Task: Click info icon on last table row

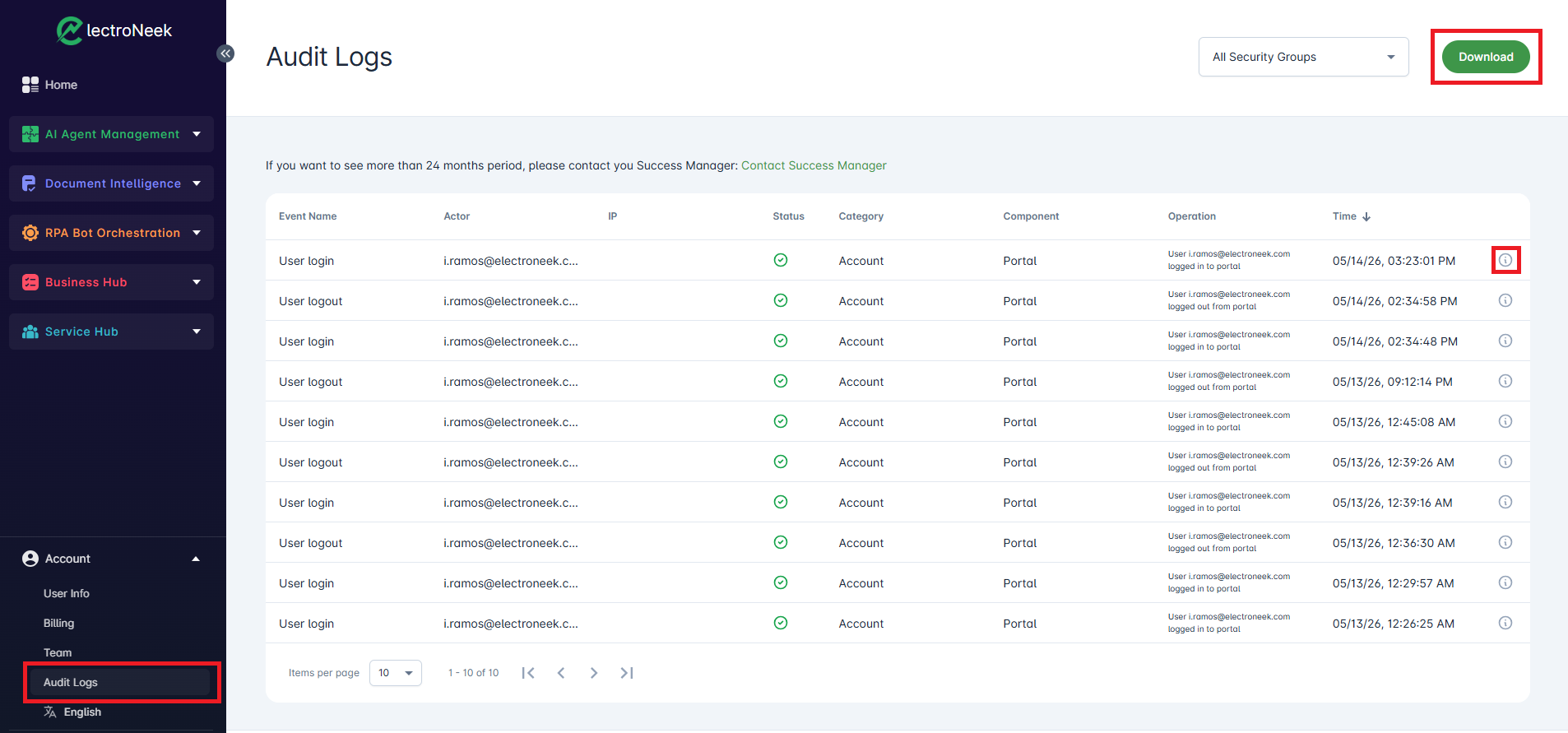Action: (1505, 623)
